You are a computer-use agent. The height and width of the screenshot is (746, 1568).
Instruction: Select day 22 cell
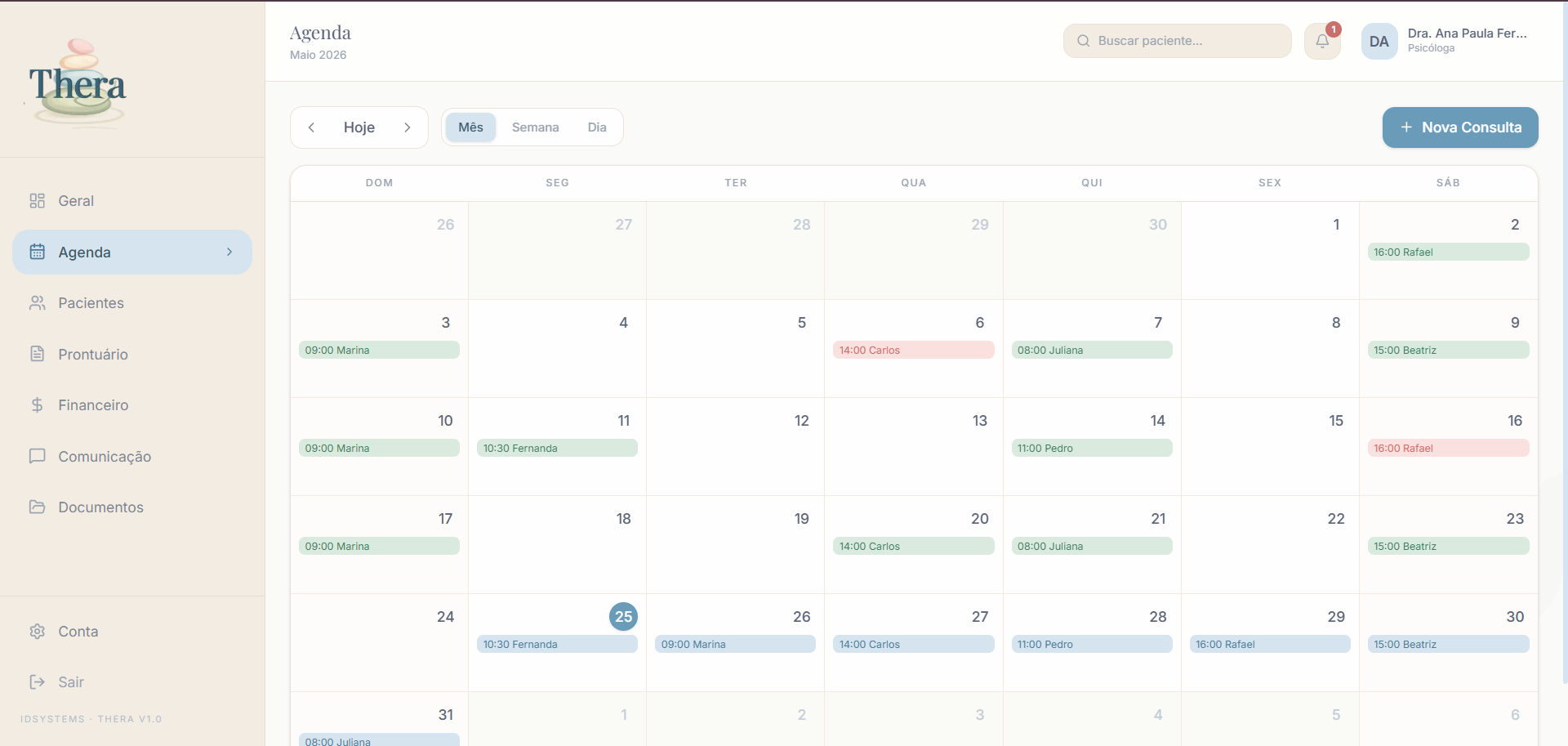(x=1270, y=545)
